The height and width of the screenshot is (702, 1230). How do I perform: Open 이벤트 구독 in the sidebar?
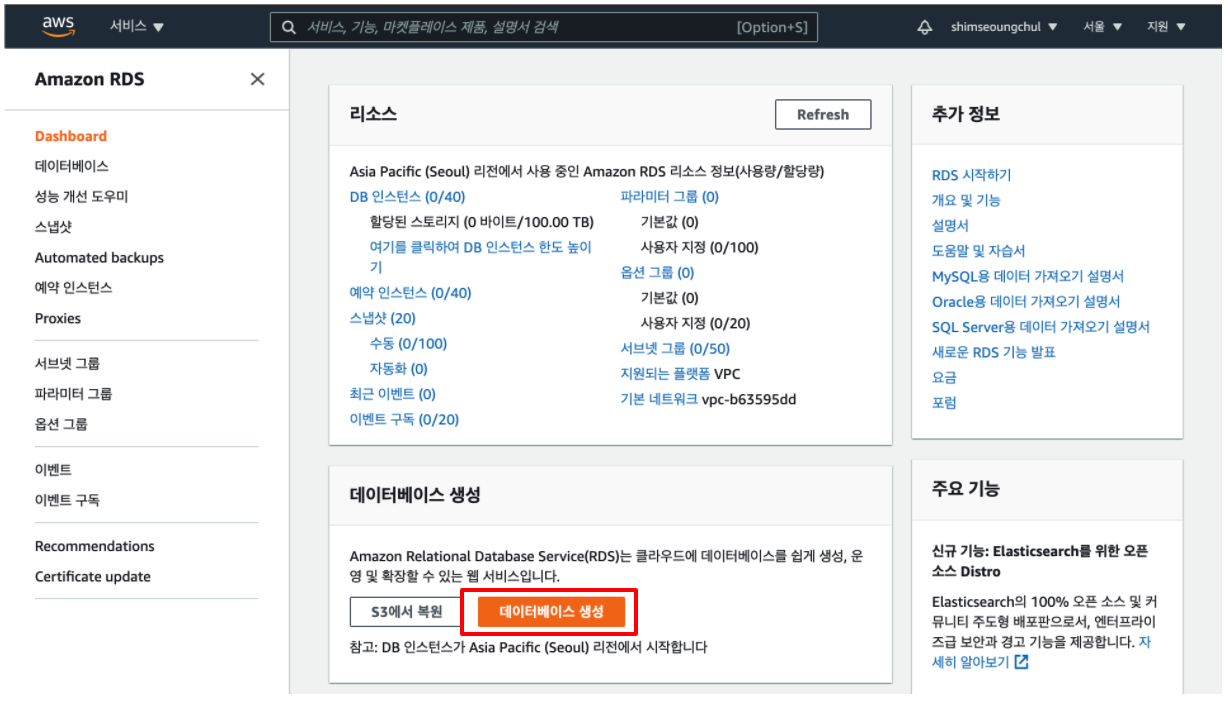pyautogui.click(x=67, y=500)
